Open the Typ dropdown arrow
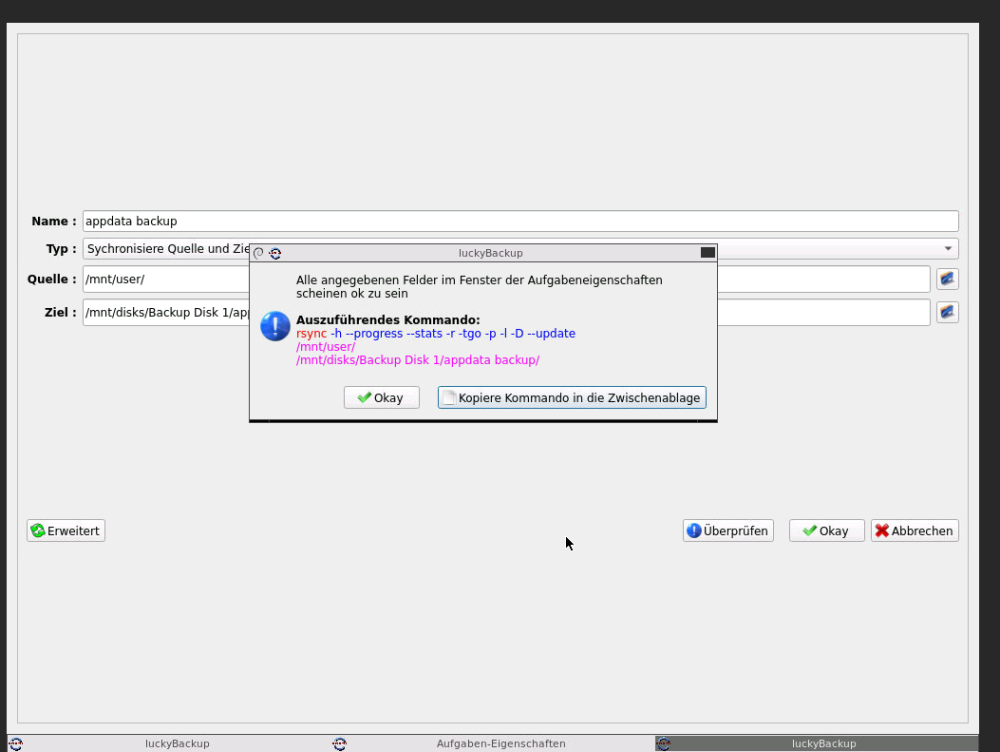 coord(948,249)
